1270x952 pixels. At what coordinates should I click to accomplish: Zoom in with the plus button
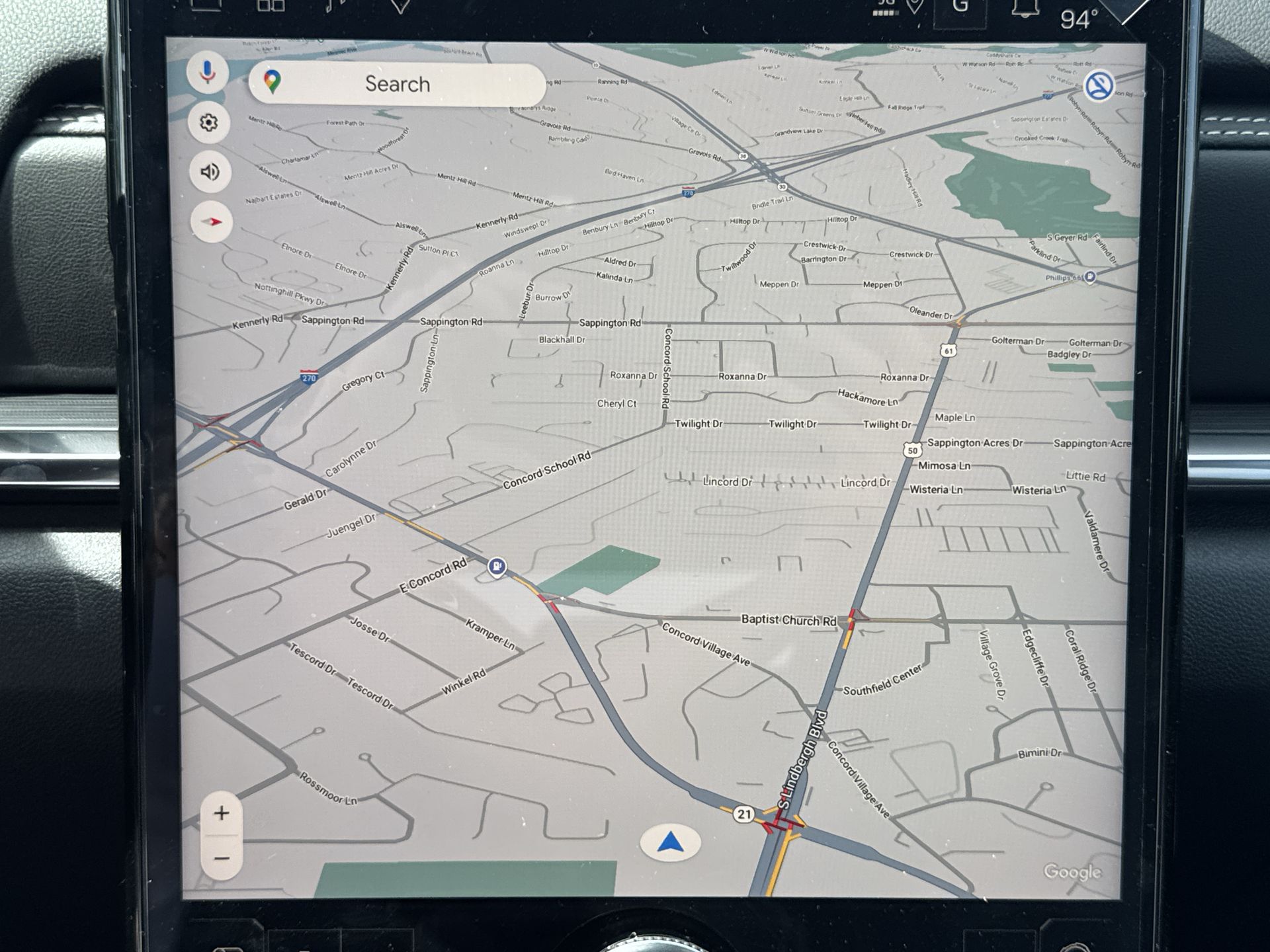coord(222,813)
